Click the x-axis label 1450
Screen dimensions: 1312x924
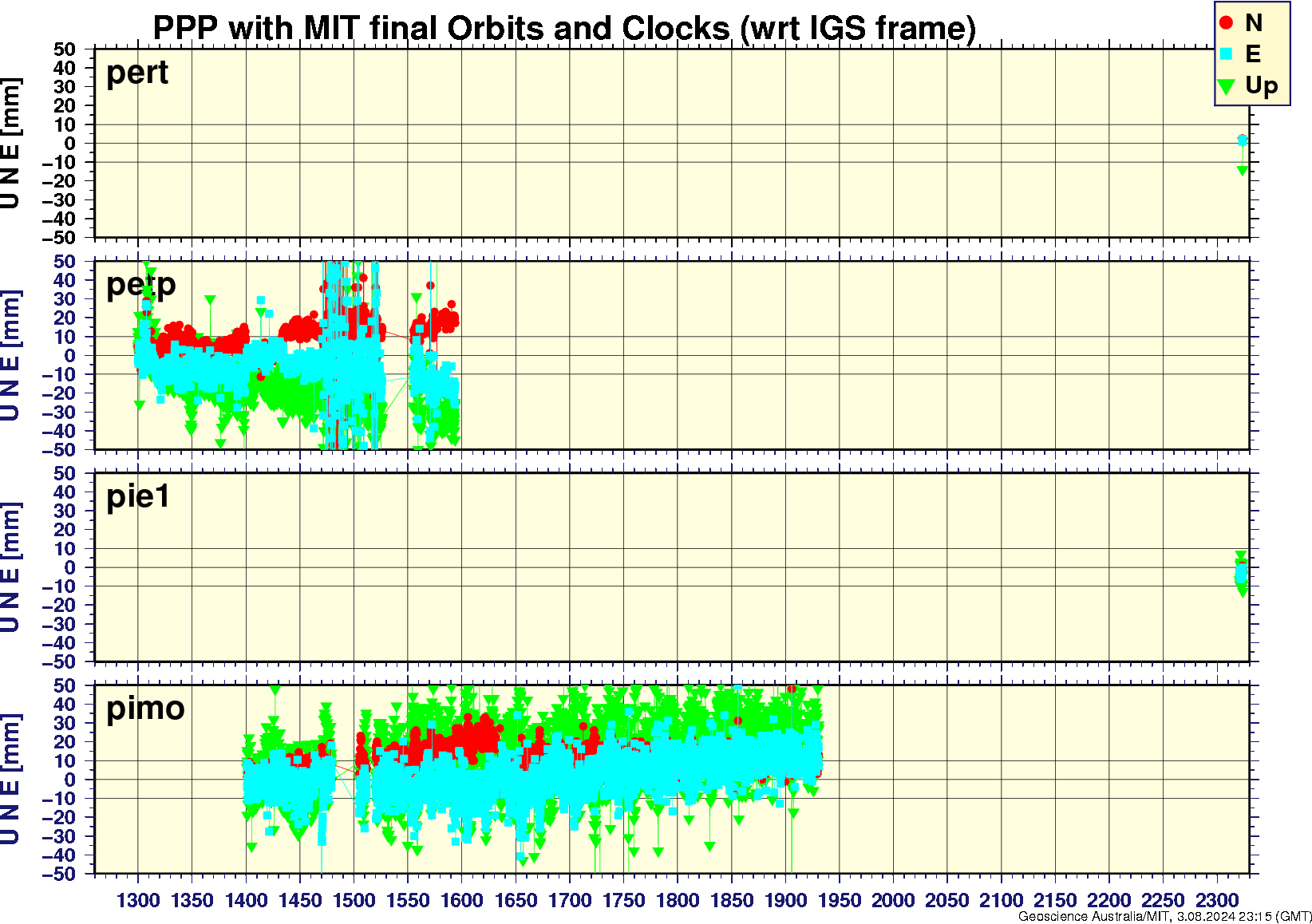point(300,901)
